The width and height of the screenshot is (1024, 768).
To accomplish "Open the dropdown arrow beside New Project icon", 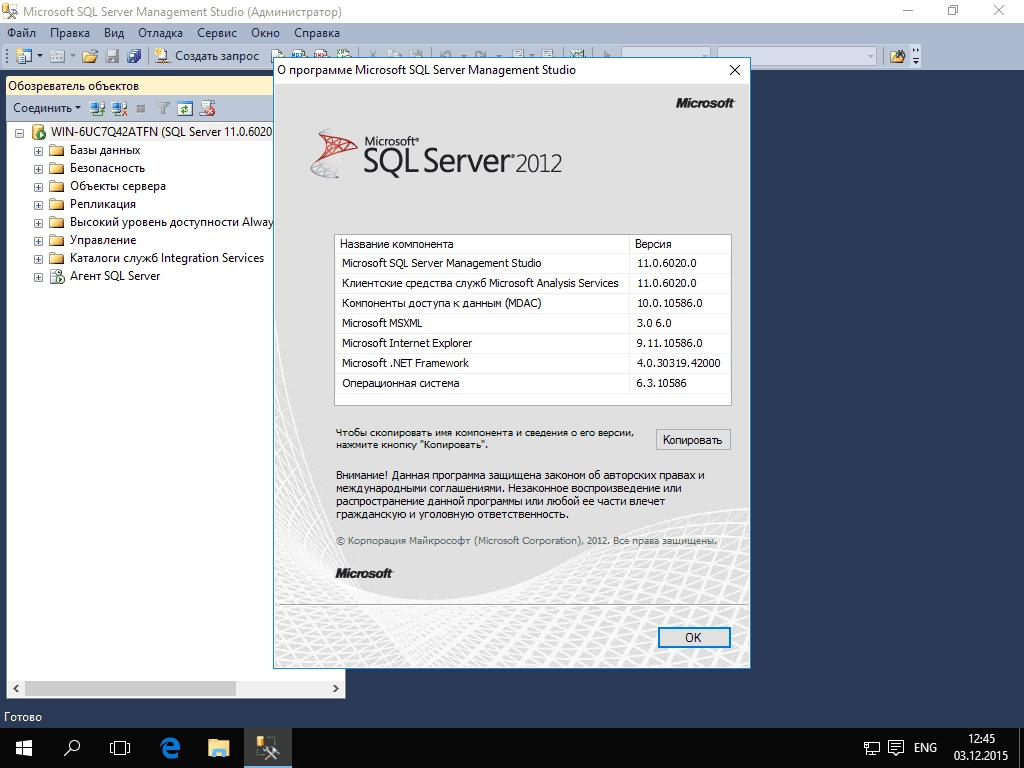I will pos(39,56).
